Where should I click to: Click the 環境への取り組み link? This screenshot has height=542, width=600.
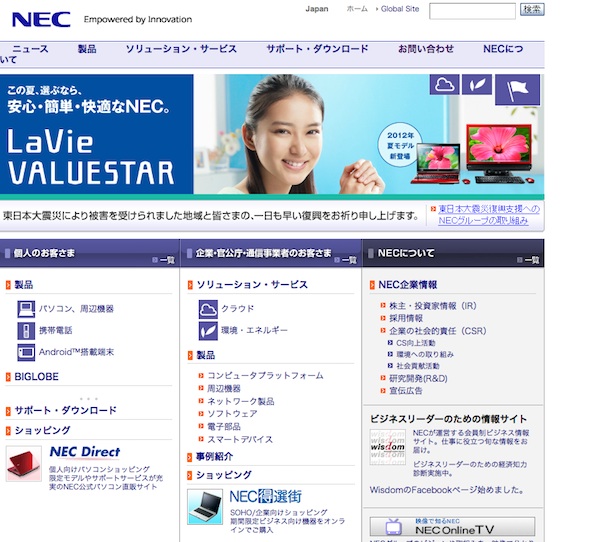click(x=425, y=354)
